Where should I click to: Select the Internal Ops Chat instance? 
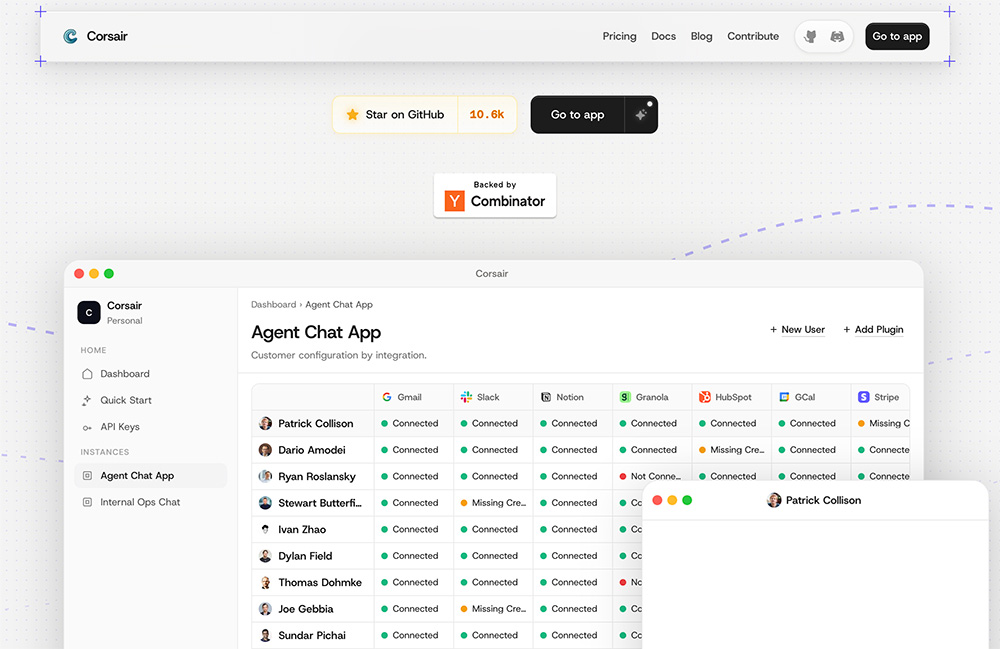click(151, 502)
